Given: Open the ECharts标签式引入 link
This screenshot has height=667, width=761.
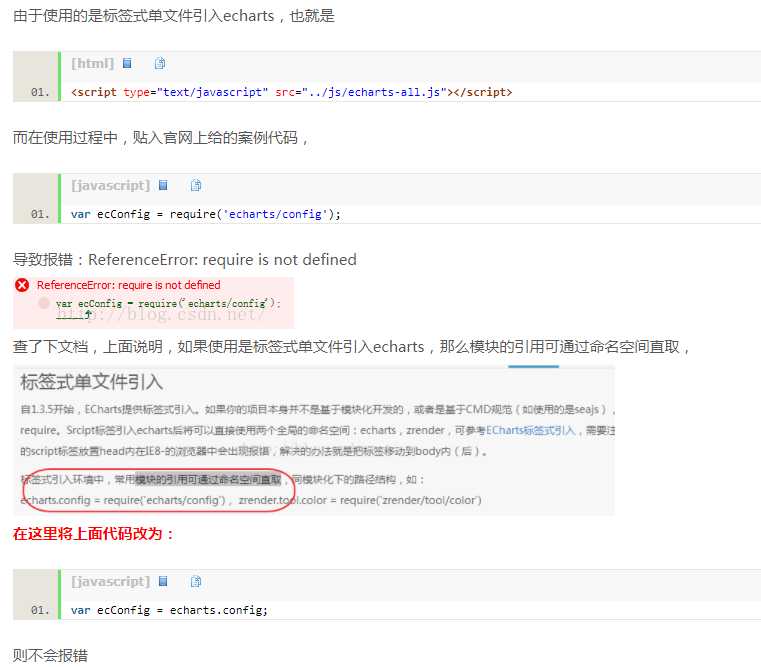Looking at the screenshot, I should [x=530, y=431].
